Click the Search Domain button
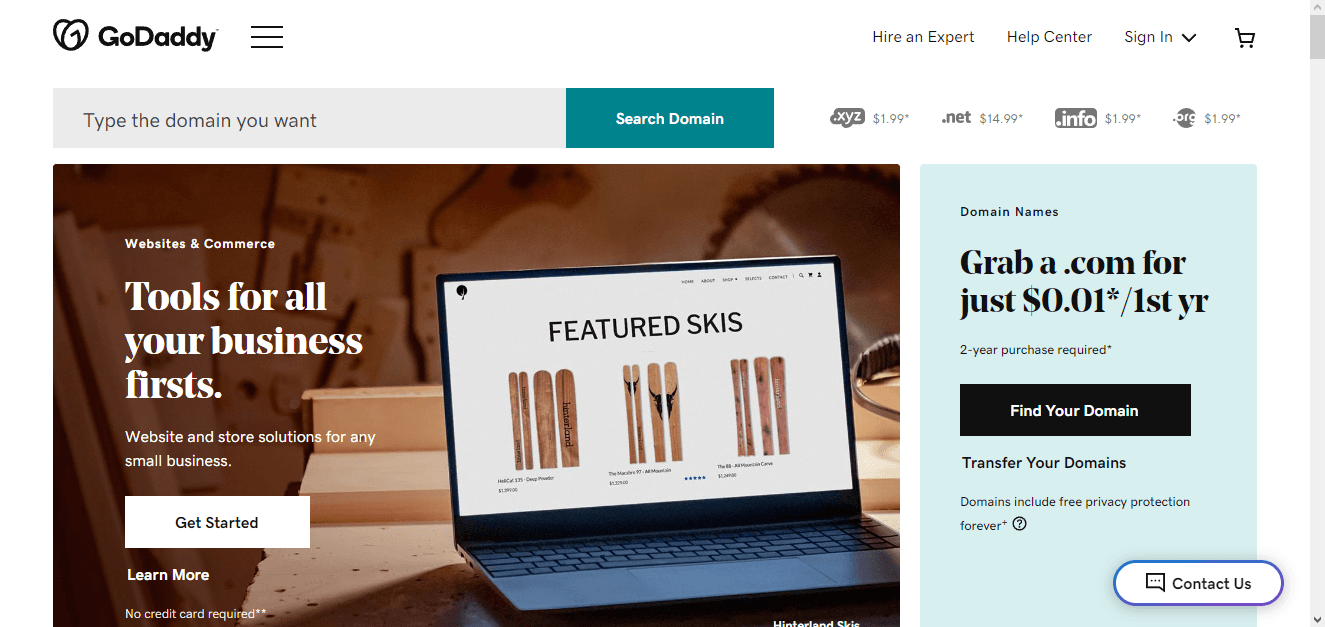Viewport: 1325px width, 627px height. pyautogui.click(x=670, y=118)
